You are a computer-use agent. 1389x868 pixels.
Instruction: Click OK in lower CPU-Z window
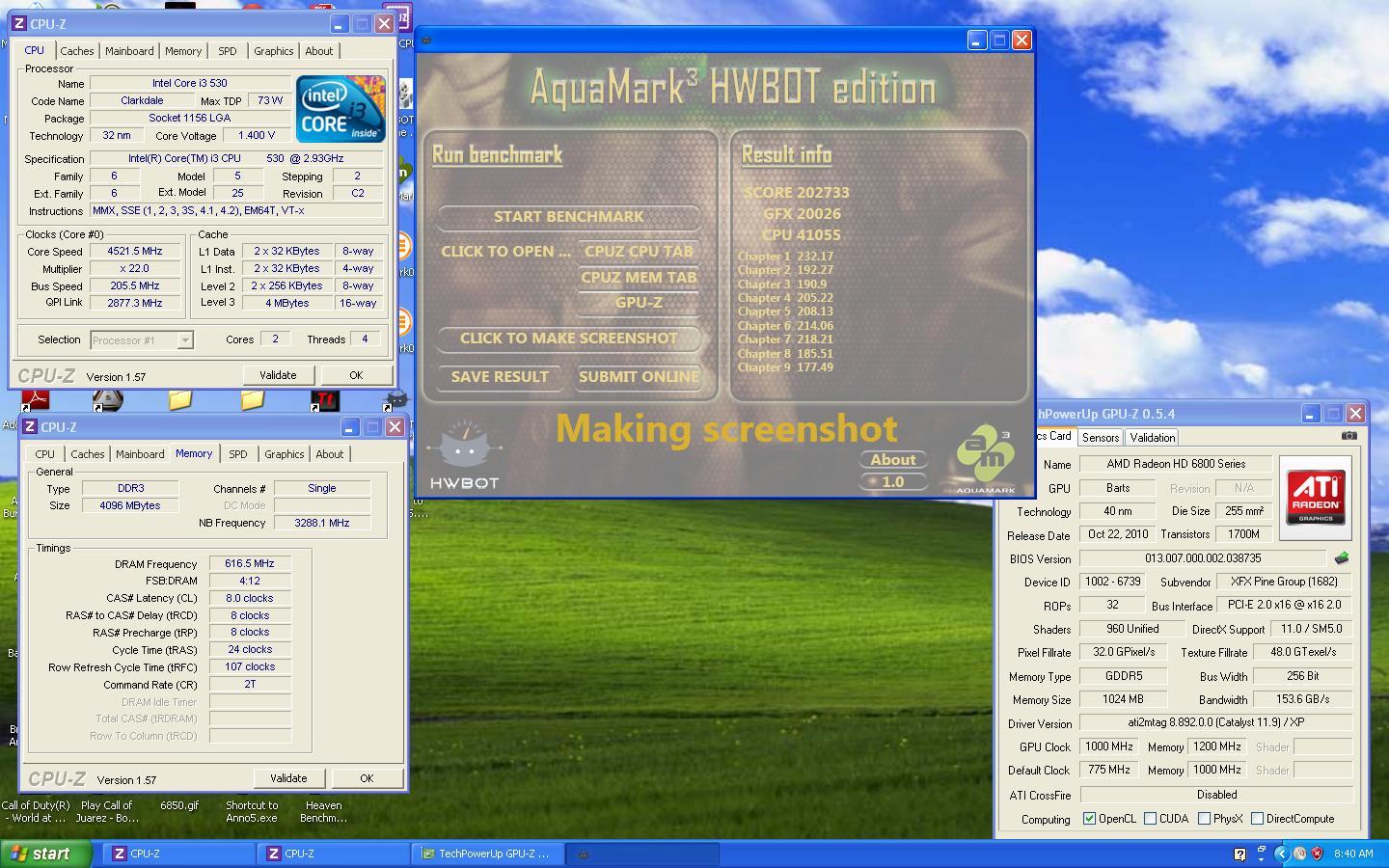(x=367, y=778)
